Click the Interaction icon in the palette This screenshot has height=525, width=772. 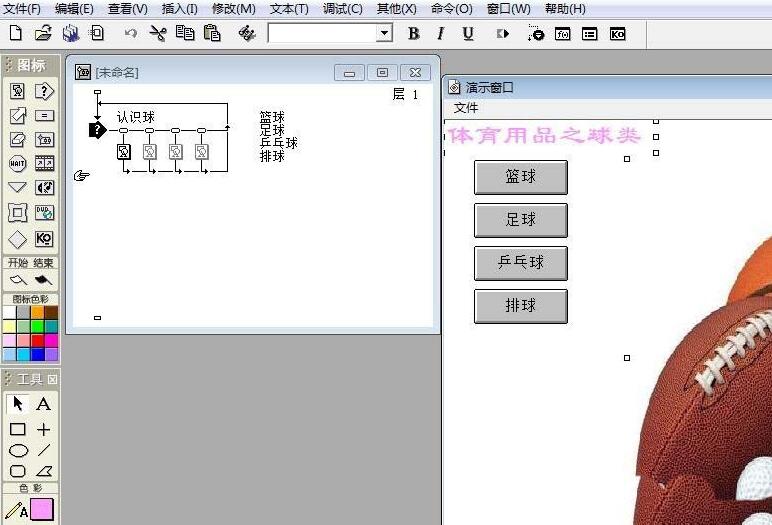pos(44,91)
